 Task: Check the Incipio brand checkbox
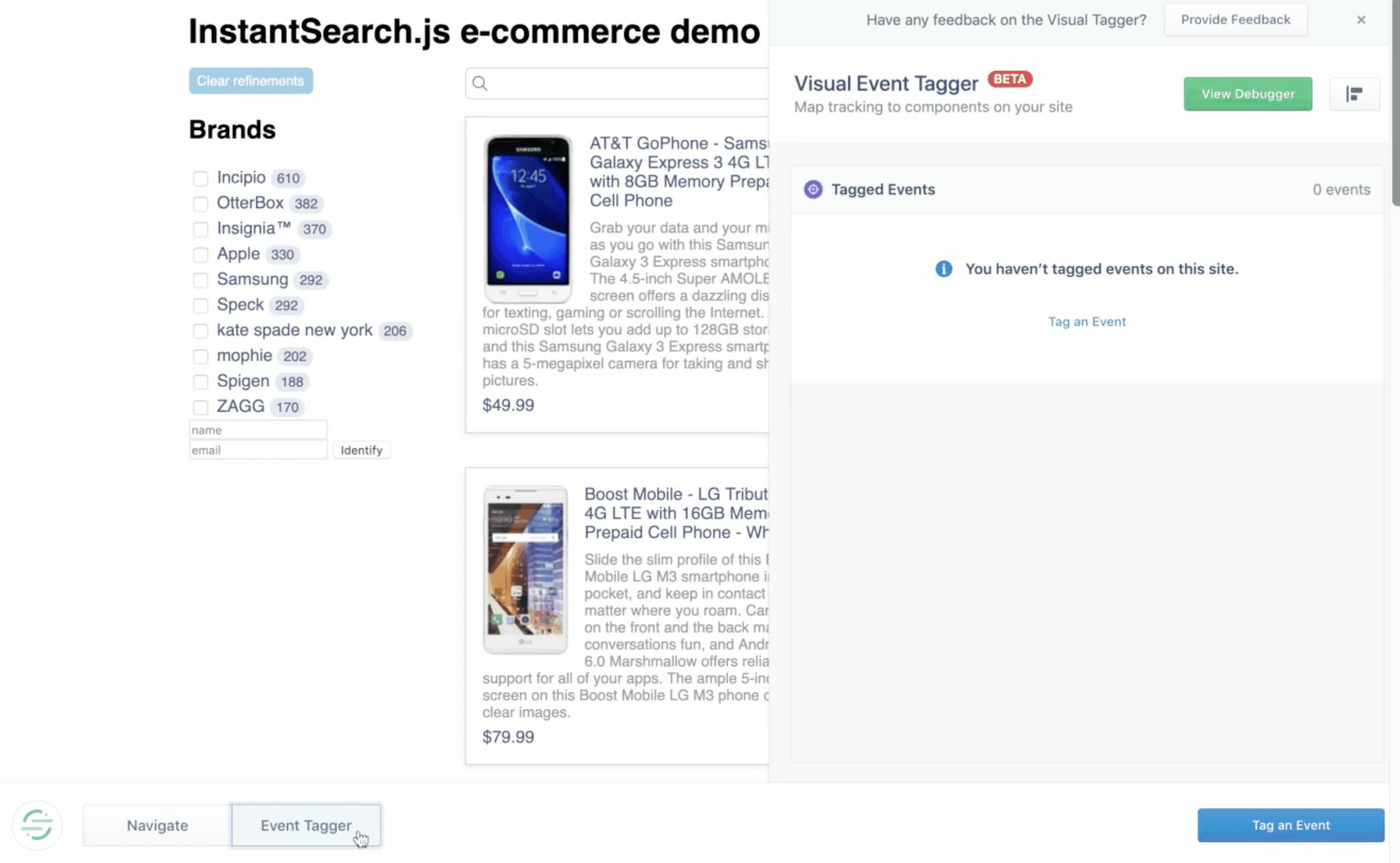pyautogui.click(x=200, y=178)
